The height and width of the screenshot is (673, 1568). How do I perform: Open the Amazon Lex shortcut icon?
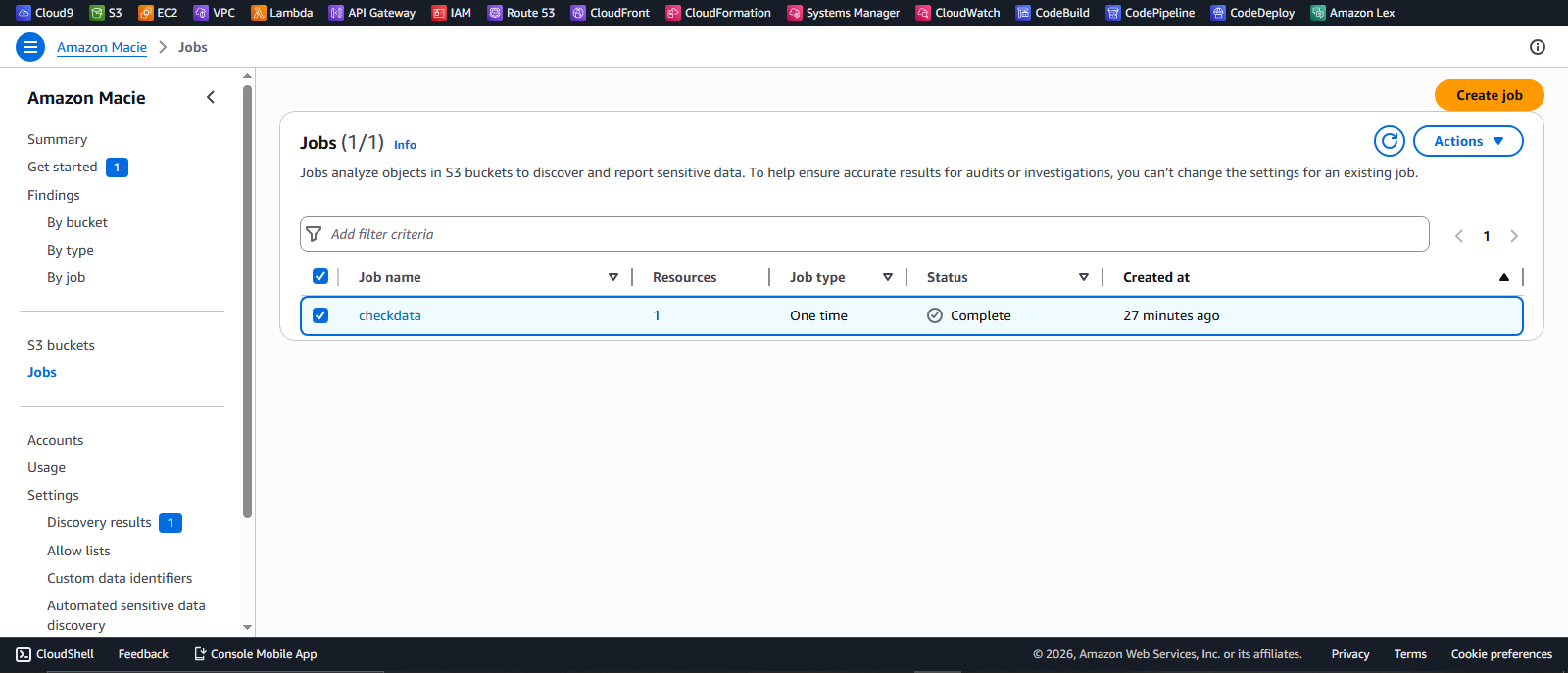pyautogui.click(x=1318, y=13)
